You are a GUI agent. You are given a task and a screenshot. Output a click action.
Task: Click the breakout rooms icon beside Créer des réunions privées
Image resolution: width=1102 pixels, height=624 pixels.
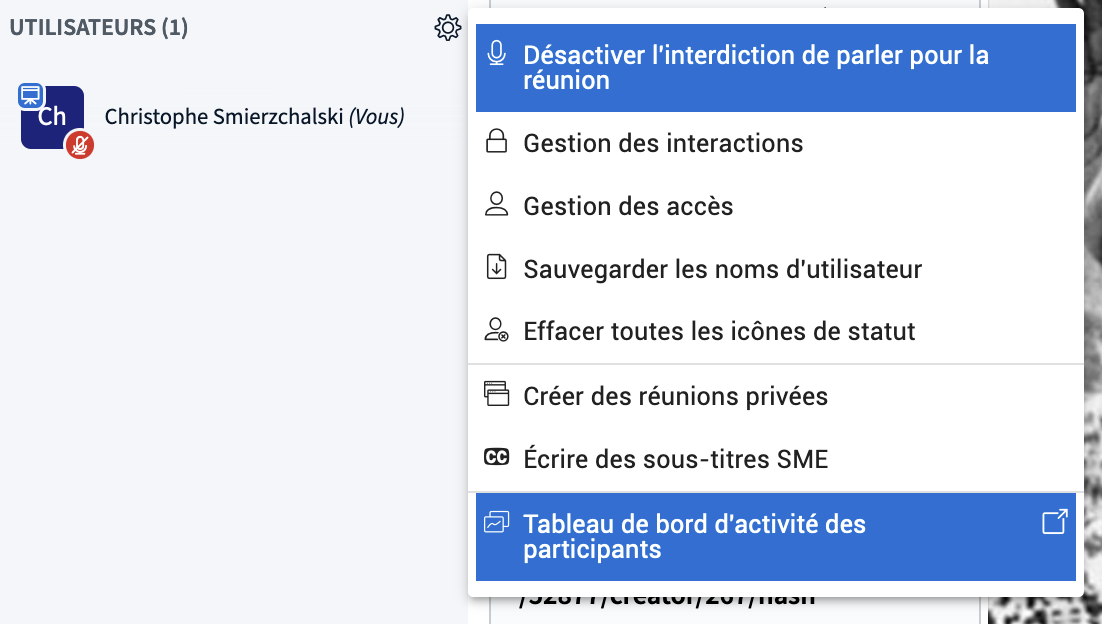tap(496, 394)
